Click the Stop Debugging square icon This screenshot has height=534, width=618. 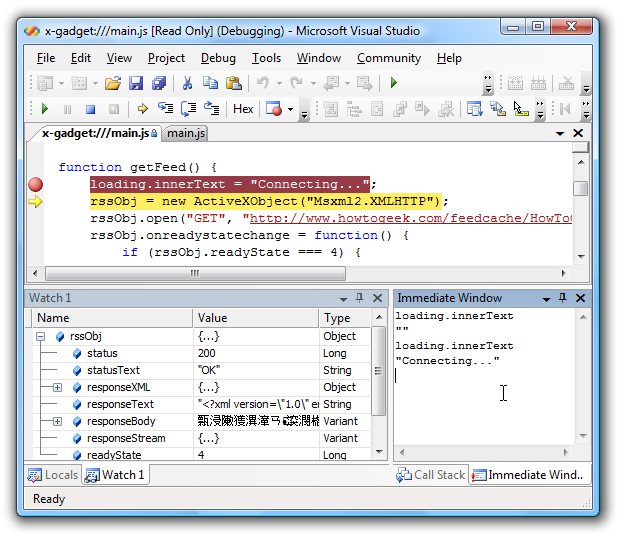tap(91, 109)
